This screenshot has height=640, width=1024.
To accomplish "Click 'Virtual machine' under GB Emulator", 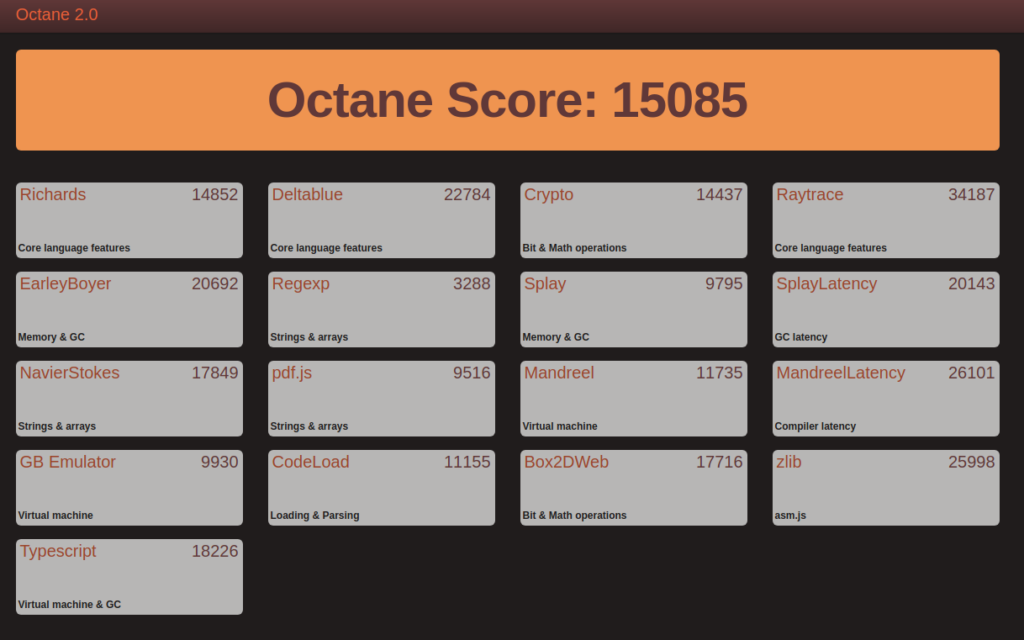I will (56, 515).
